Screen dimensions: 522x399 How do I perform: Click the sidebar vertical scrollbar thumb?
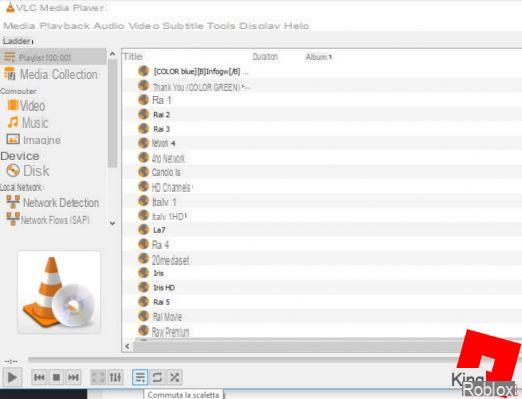[113, 113]
